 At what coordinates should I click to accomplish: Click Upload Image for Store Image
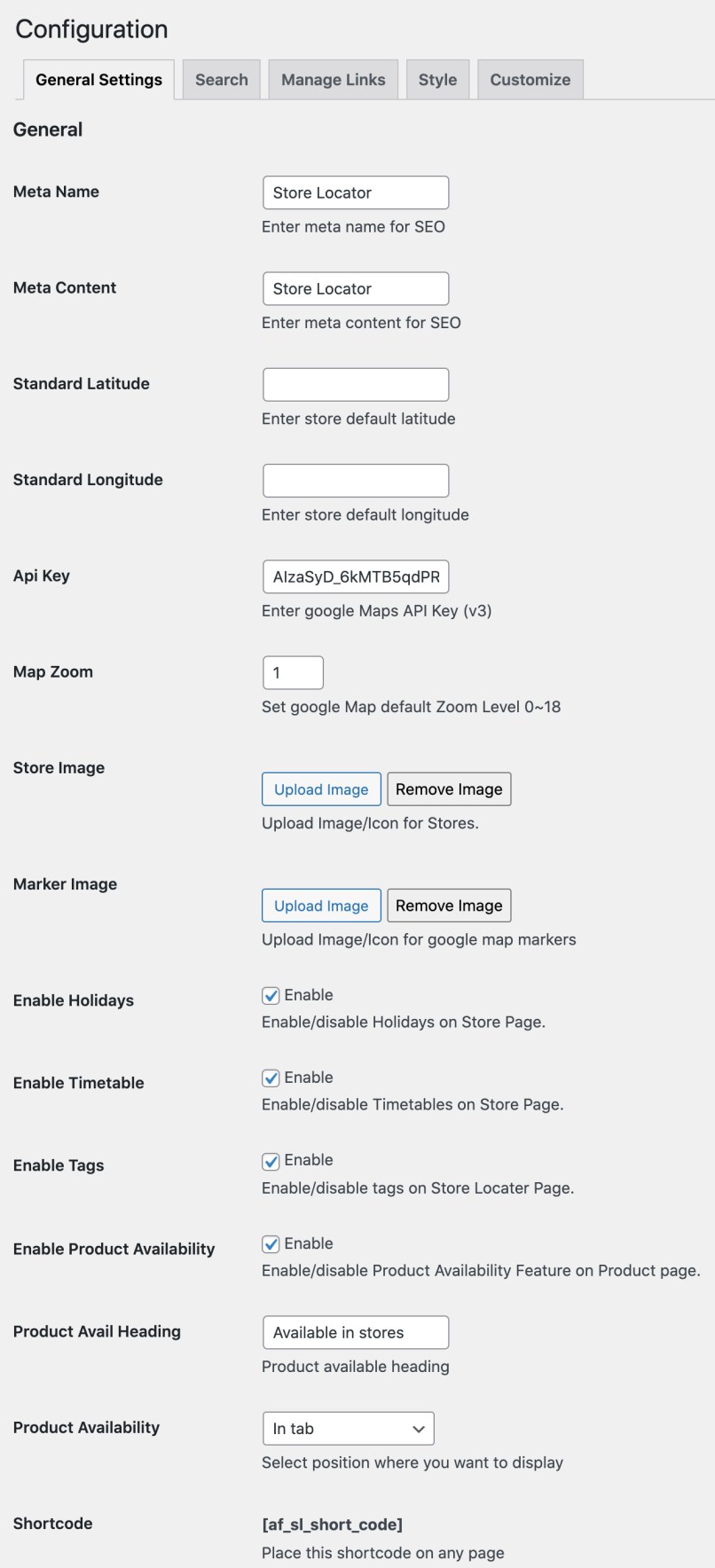point(321,788)
